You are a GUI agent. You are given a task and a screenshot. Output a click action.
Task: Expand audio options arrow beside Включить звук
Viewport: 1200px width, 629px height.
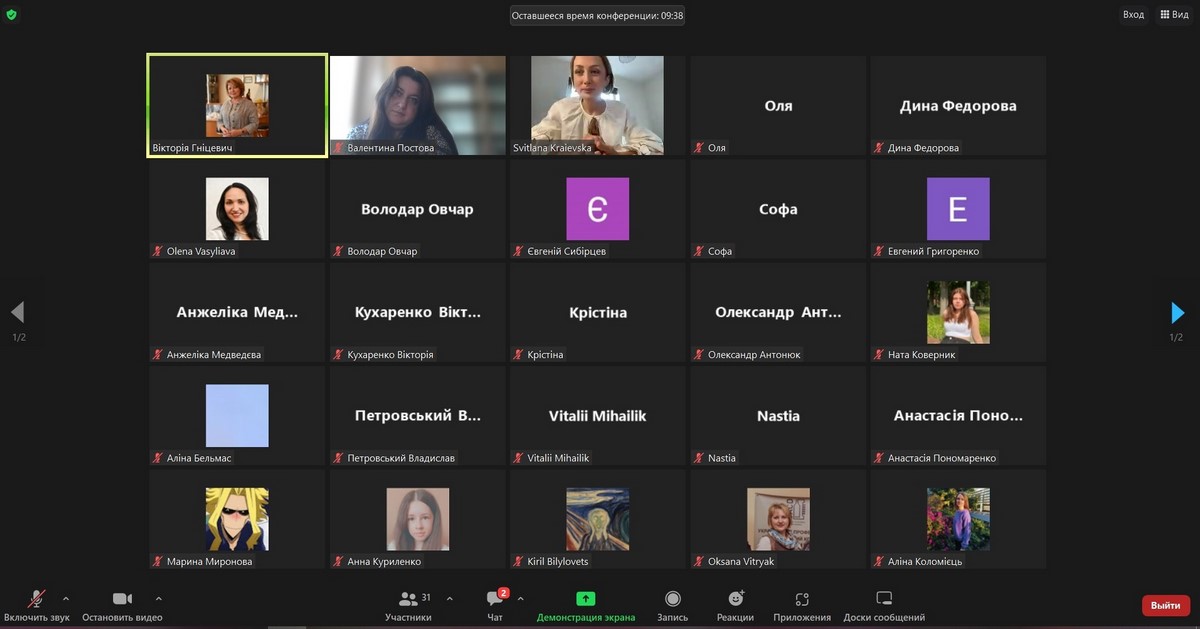click(66, 599)
